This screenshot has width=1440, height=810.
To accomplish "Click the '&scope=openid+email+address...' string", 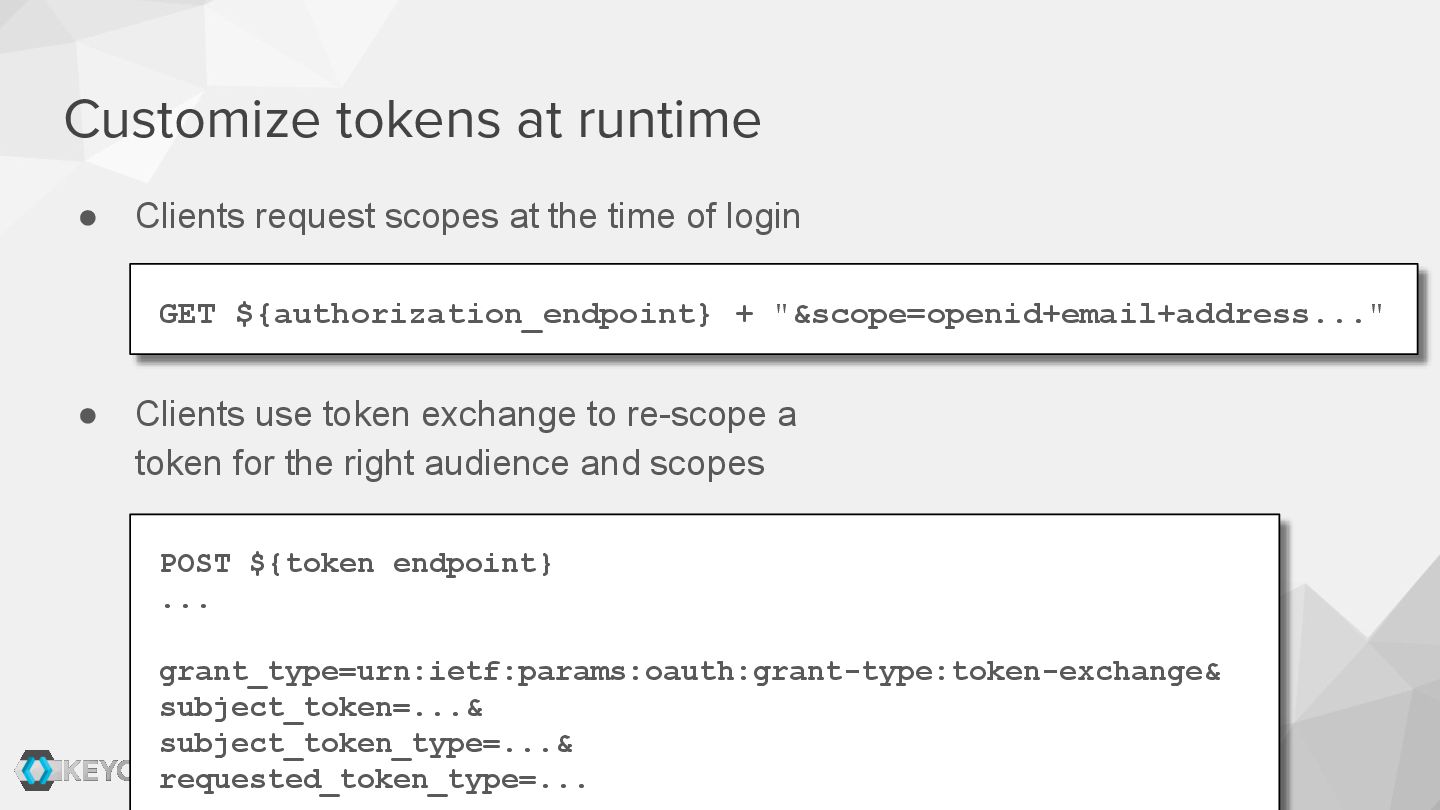I will click(1079, 313).
